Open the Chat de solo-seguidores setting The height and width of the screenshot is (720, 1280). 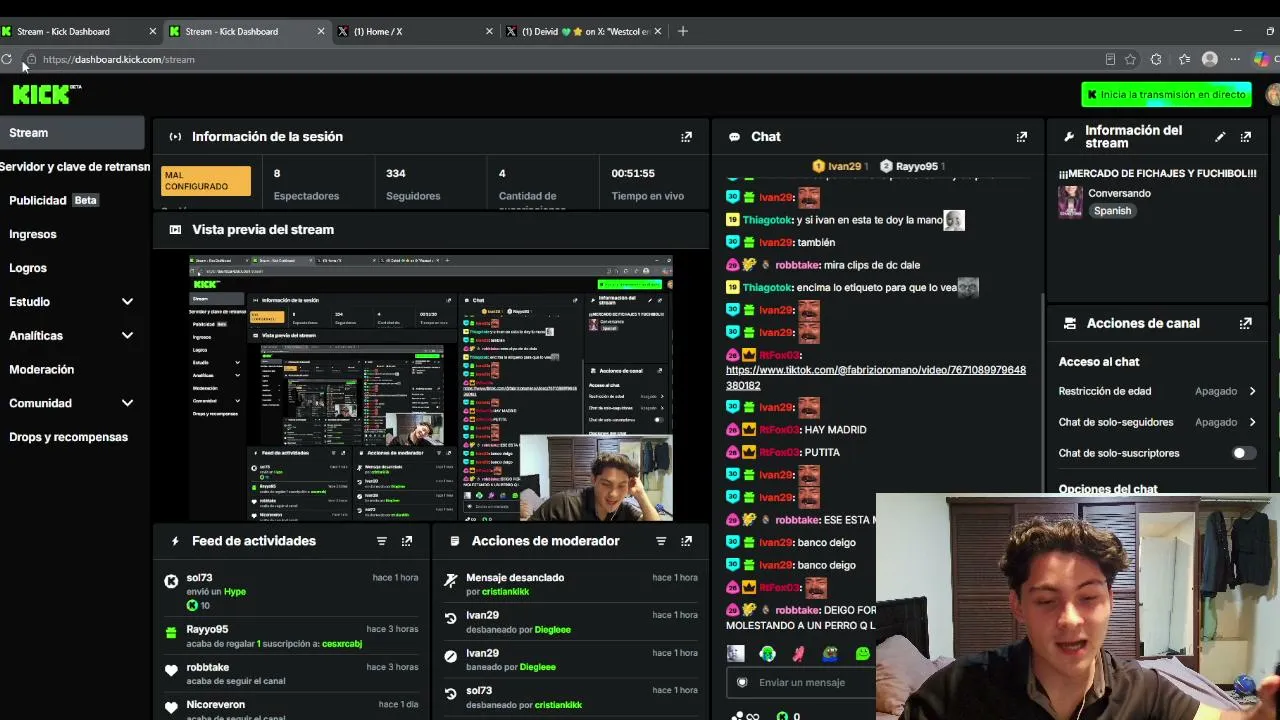pos(1157,422)
